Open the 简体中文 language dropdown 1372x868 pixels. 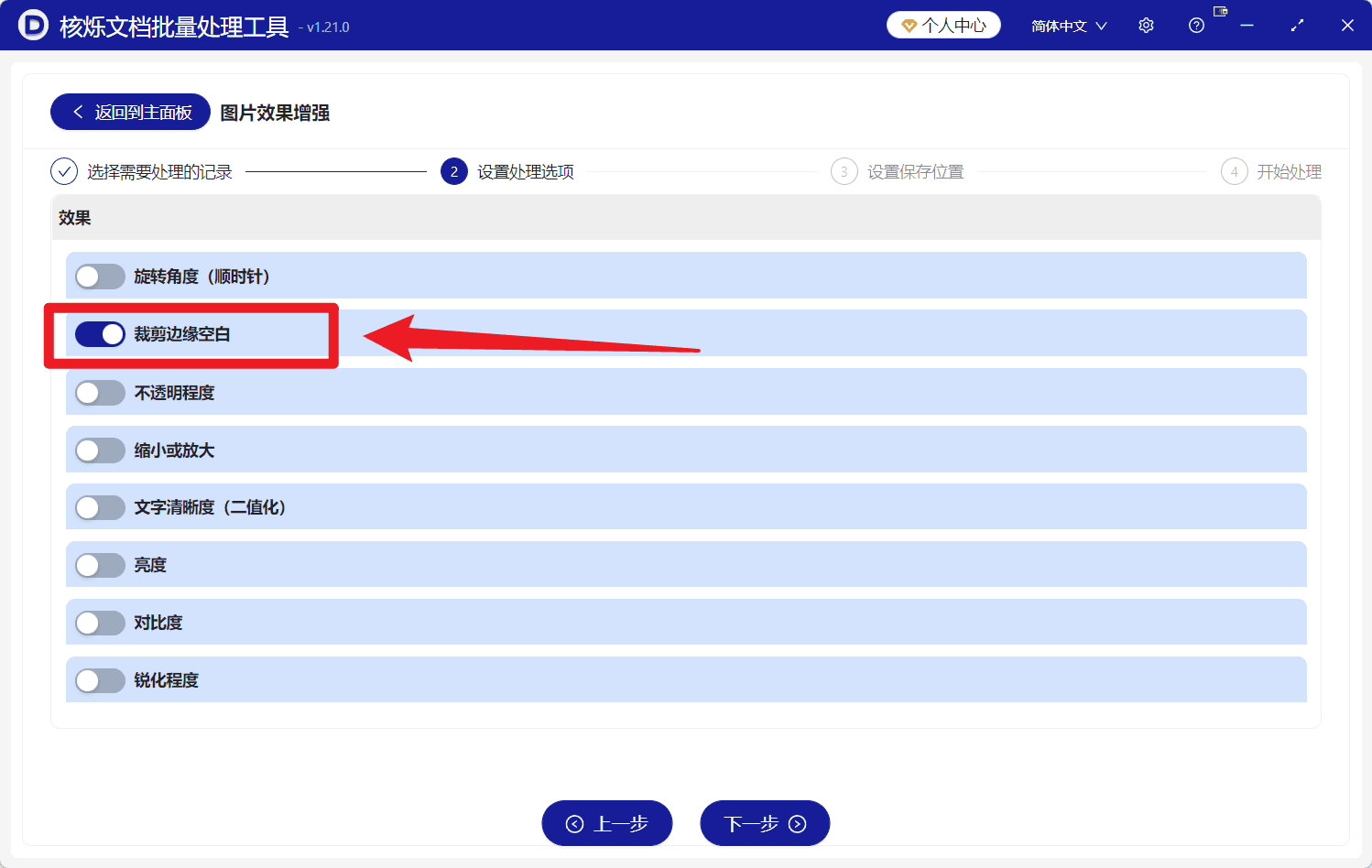pos(1068,25)
